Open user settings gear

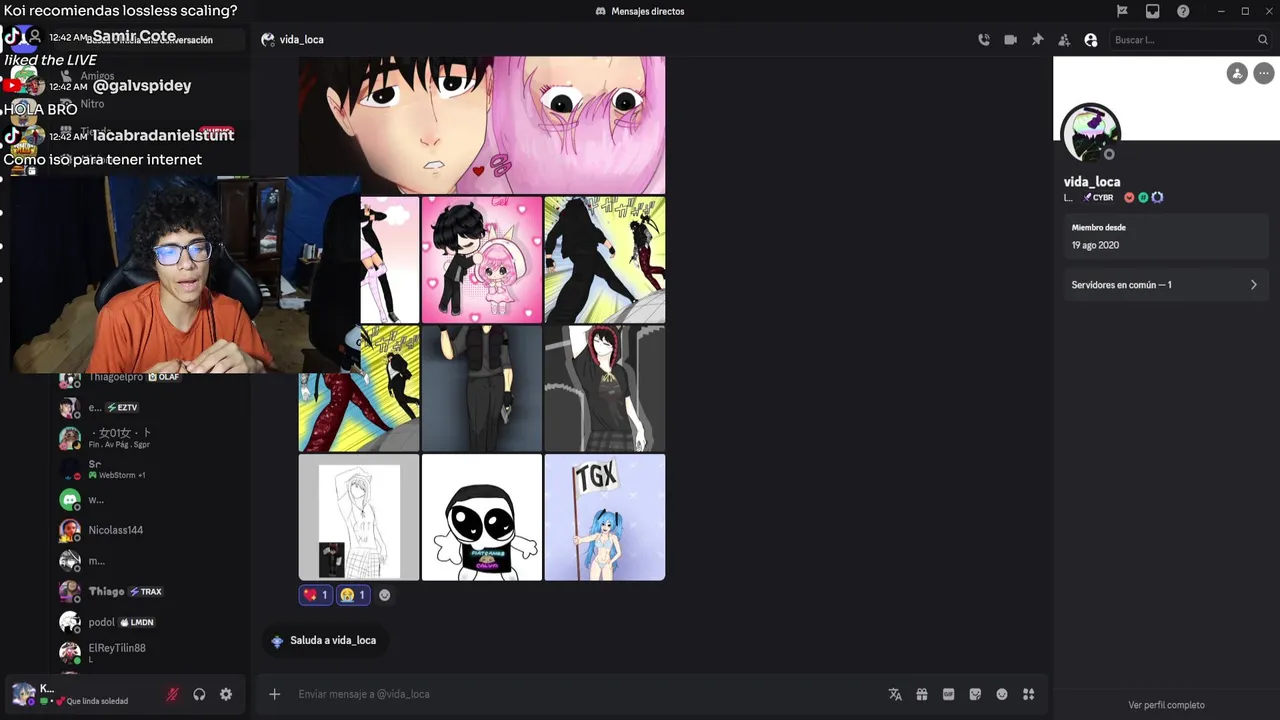tap(226, 694)
